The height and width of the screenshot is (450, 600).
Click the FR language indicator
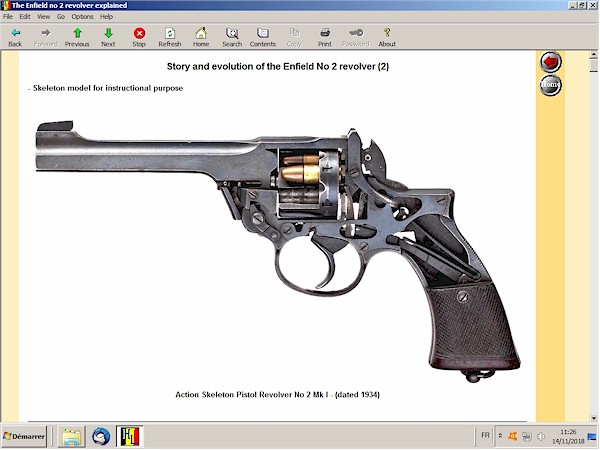point(485,435)
